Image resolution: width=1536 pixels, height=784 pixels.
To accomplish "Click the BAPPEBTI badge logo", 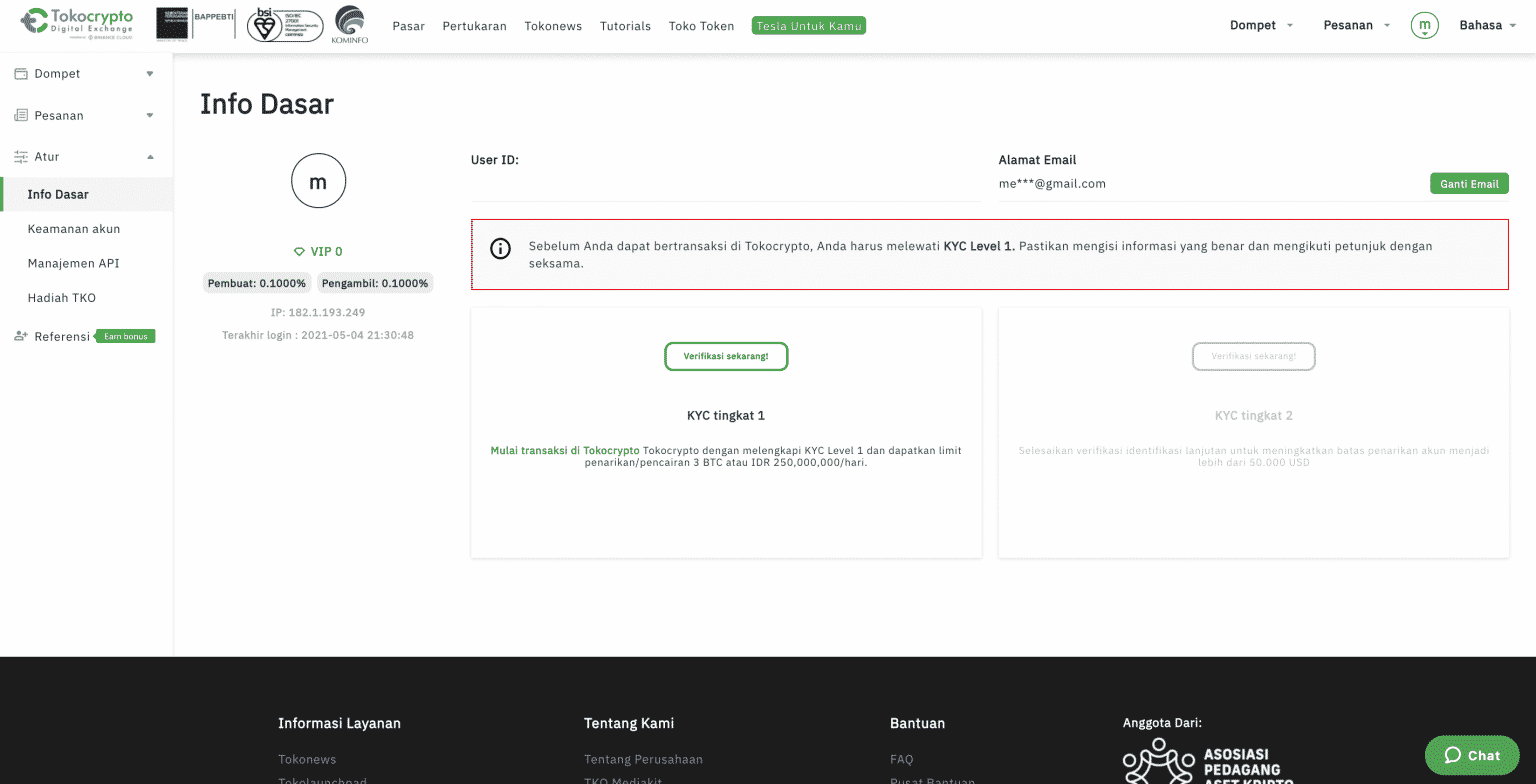I will 196,24.
